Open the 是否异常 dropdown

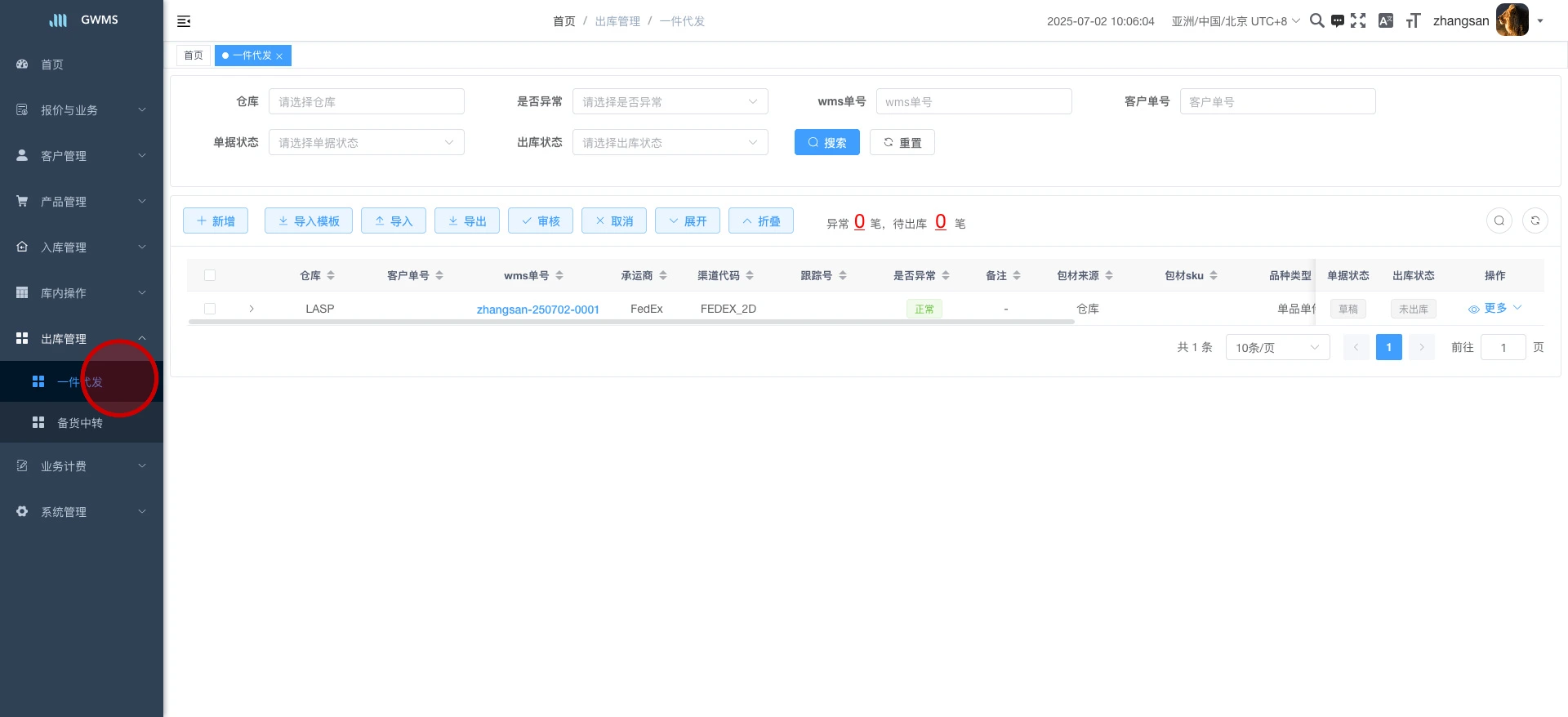(x=670, y=102)
